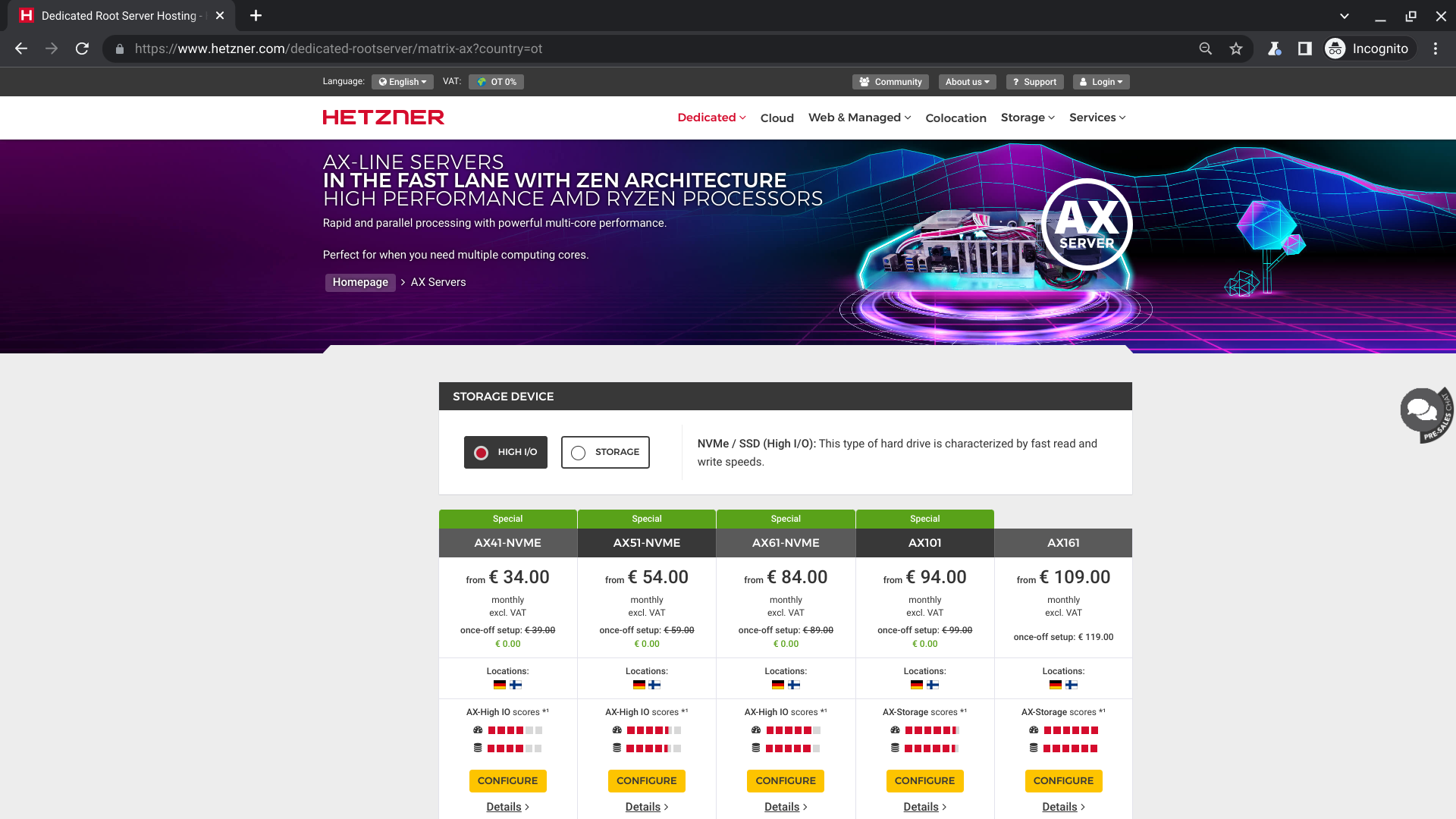
Task: Open the pre-sales chat bubble
Action: coord(1426,414)
